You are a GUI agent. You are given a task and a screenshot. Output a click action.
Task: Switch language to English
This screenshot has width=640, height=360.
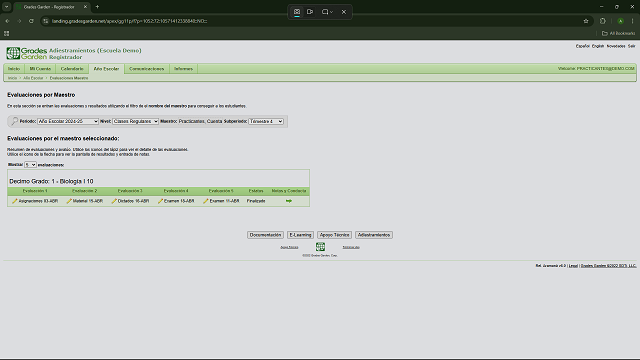tap(598, 46)
